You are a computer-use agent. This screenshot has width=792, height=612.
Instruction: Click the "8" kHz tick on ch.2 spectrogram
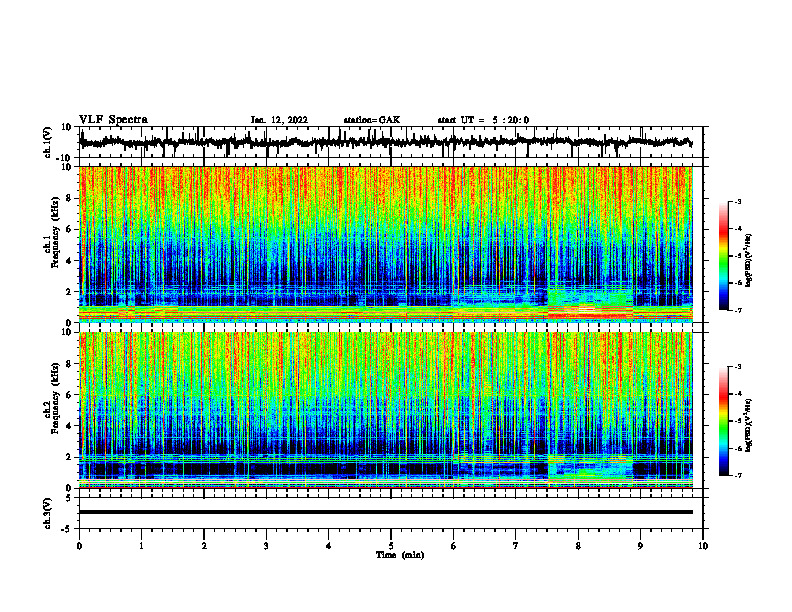pyautogui.click(x=69, y=364)
